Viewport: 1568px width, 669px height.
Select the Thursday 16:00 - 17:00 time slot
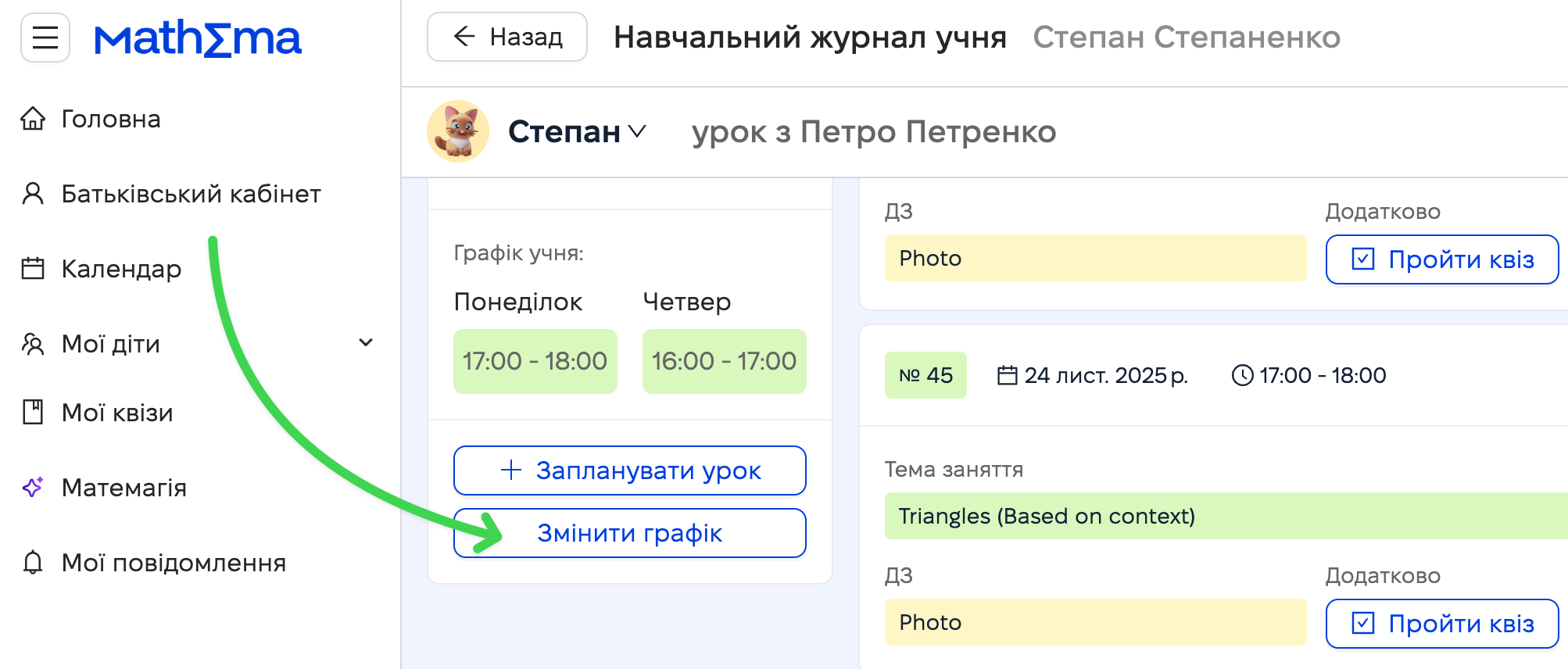(x=725, y=361)
